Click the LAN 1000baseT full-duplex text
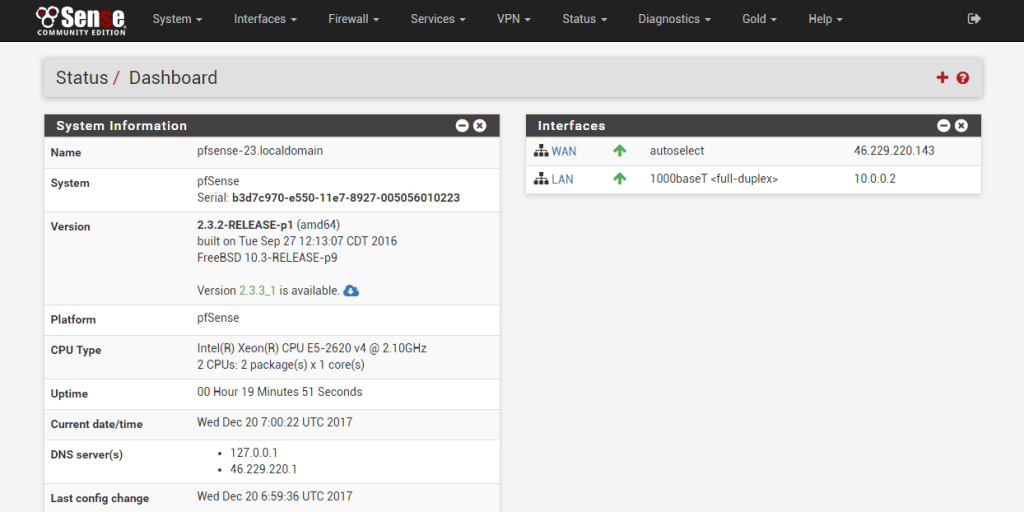This screenshot has width=1024, height=512. point(714,178)
